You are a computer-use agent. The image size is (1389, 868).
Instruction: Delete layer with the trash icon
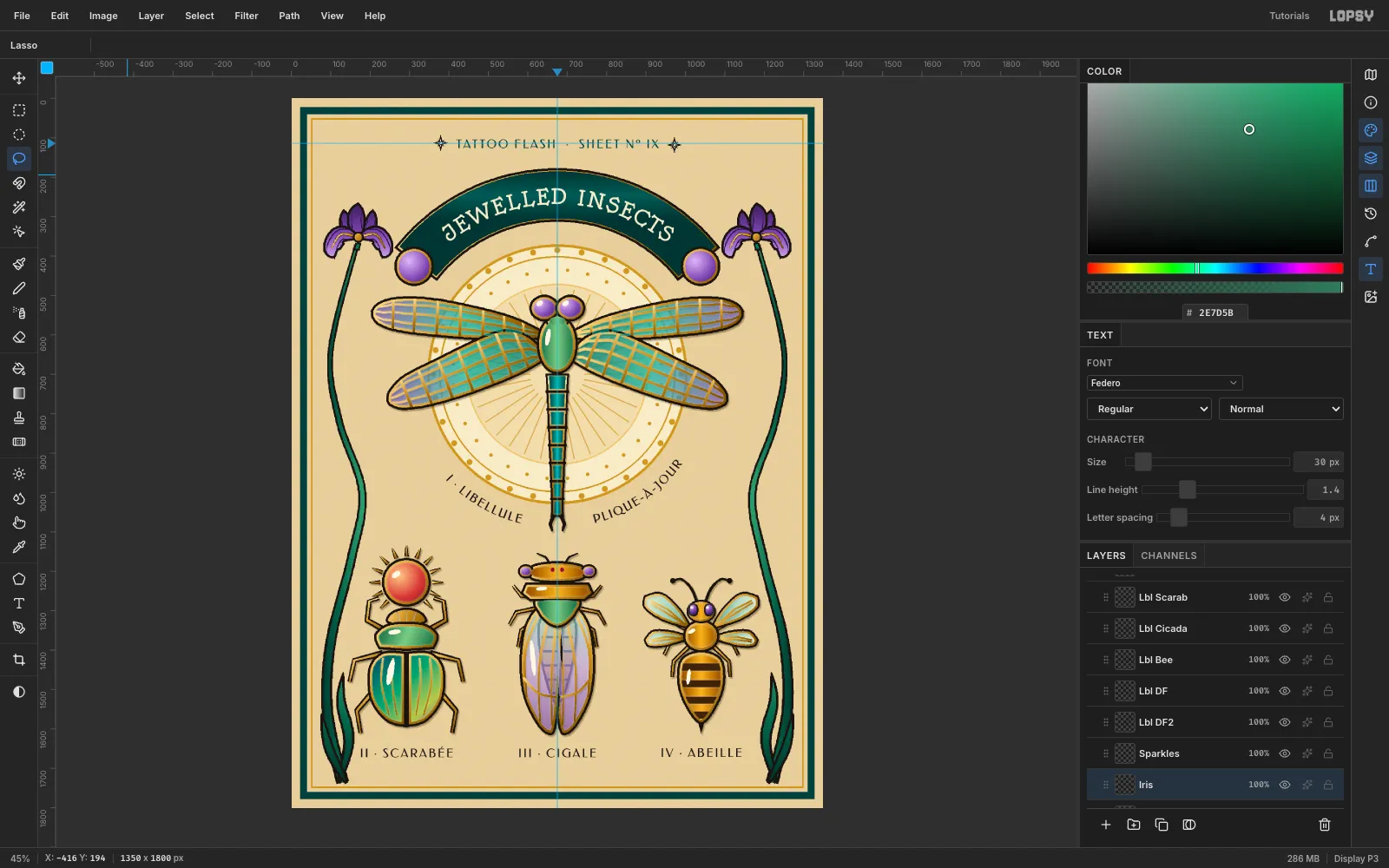[x=1325, y=825]
